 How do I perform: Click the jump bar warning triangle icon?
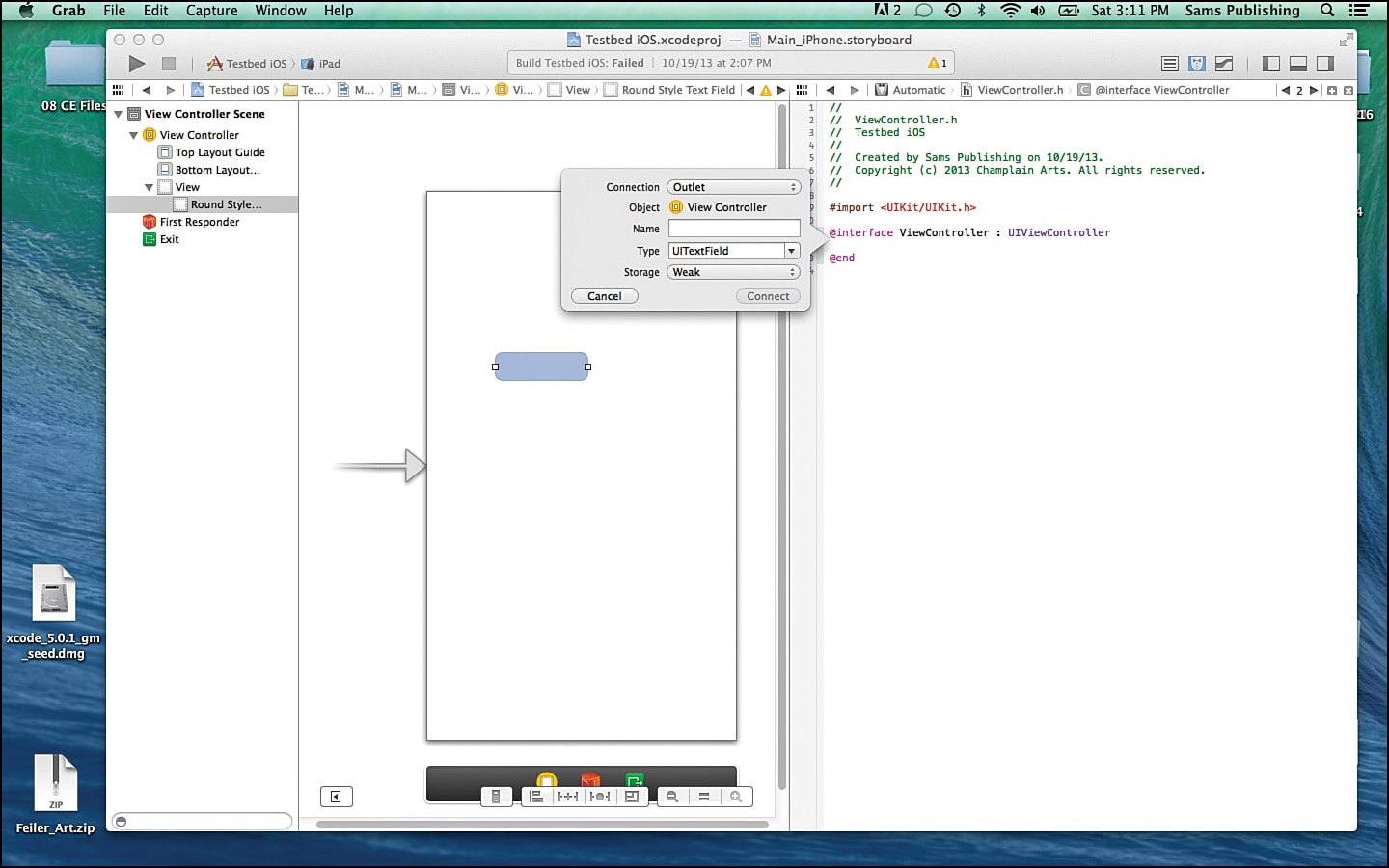[766, 90]
